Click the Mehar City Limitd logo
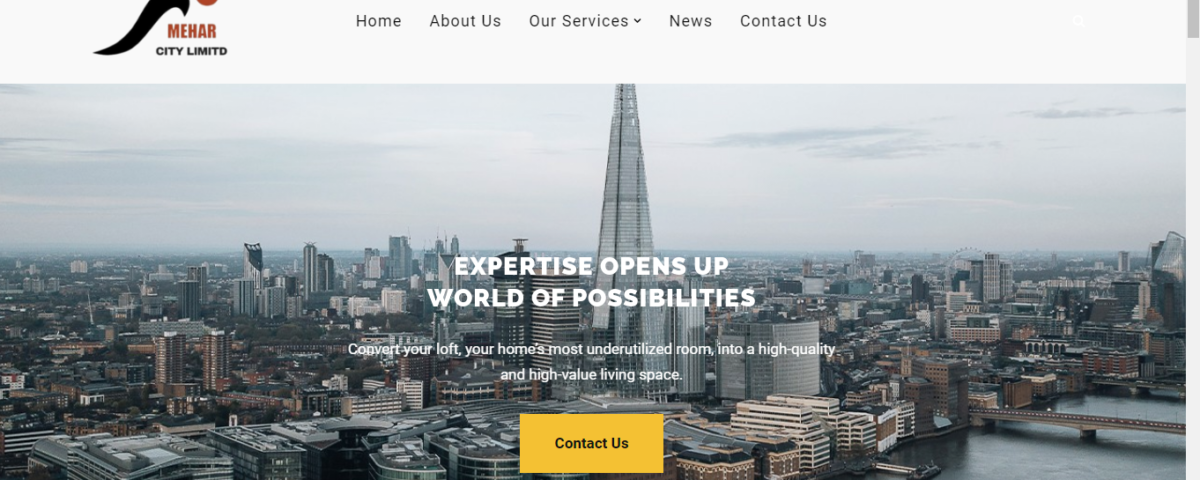Screen dimensions: 1200x480 pos(160,28)
